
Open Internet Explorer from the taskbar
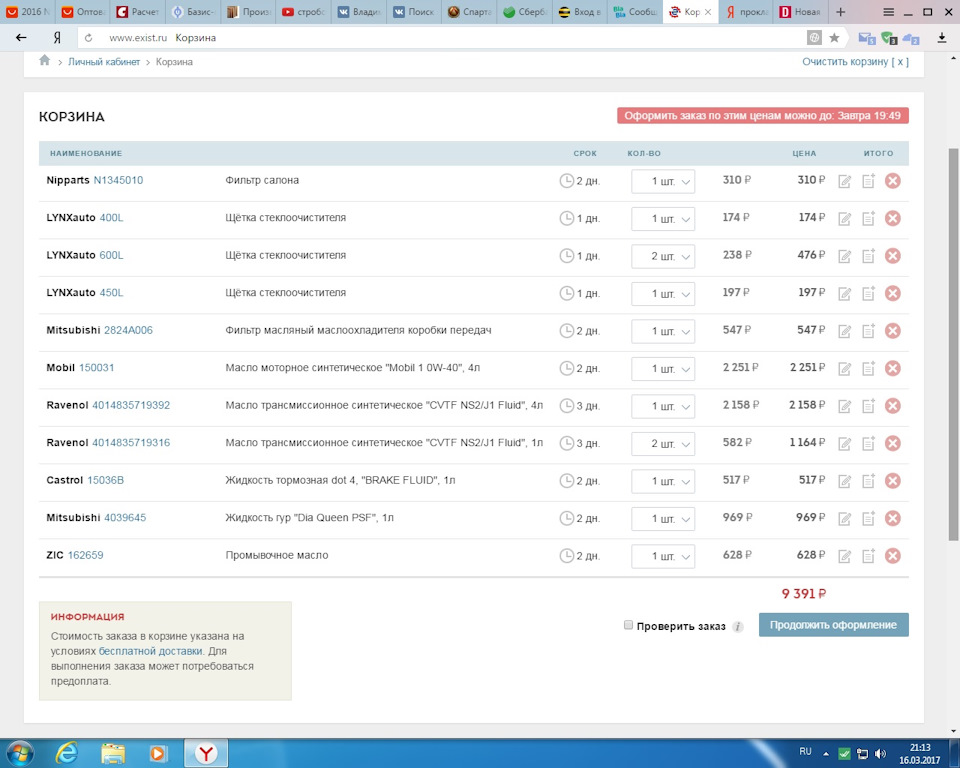point(66,753)
